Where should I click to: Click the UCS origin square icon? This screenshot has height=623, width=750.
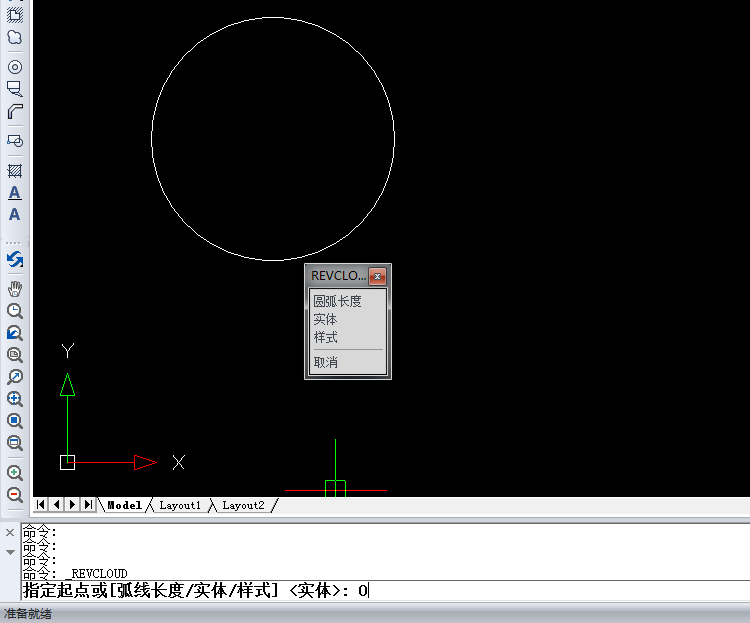coord(67,462)
